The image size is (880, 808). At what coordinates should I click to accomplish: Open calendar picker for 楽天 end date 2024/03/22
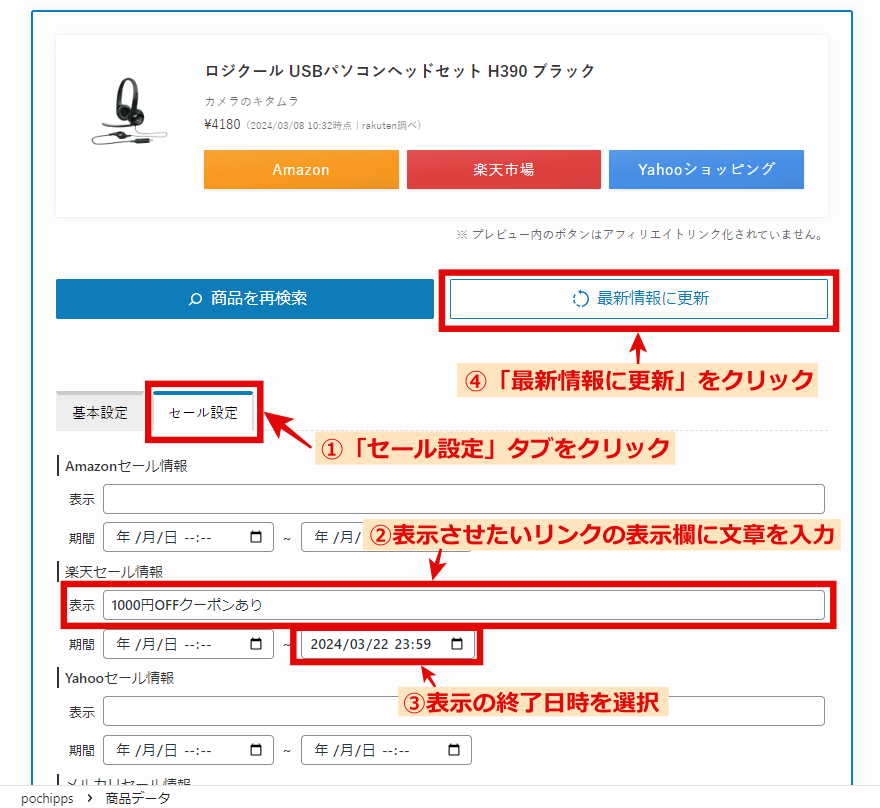click(457, 644)
